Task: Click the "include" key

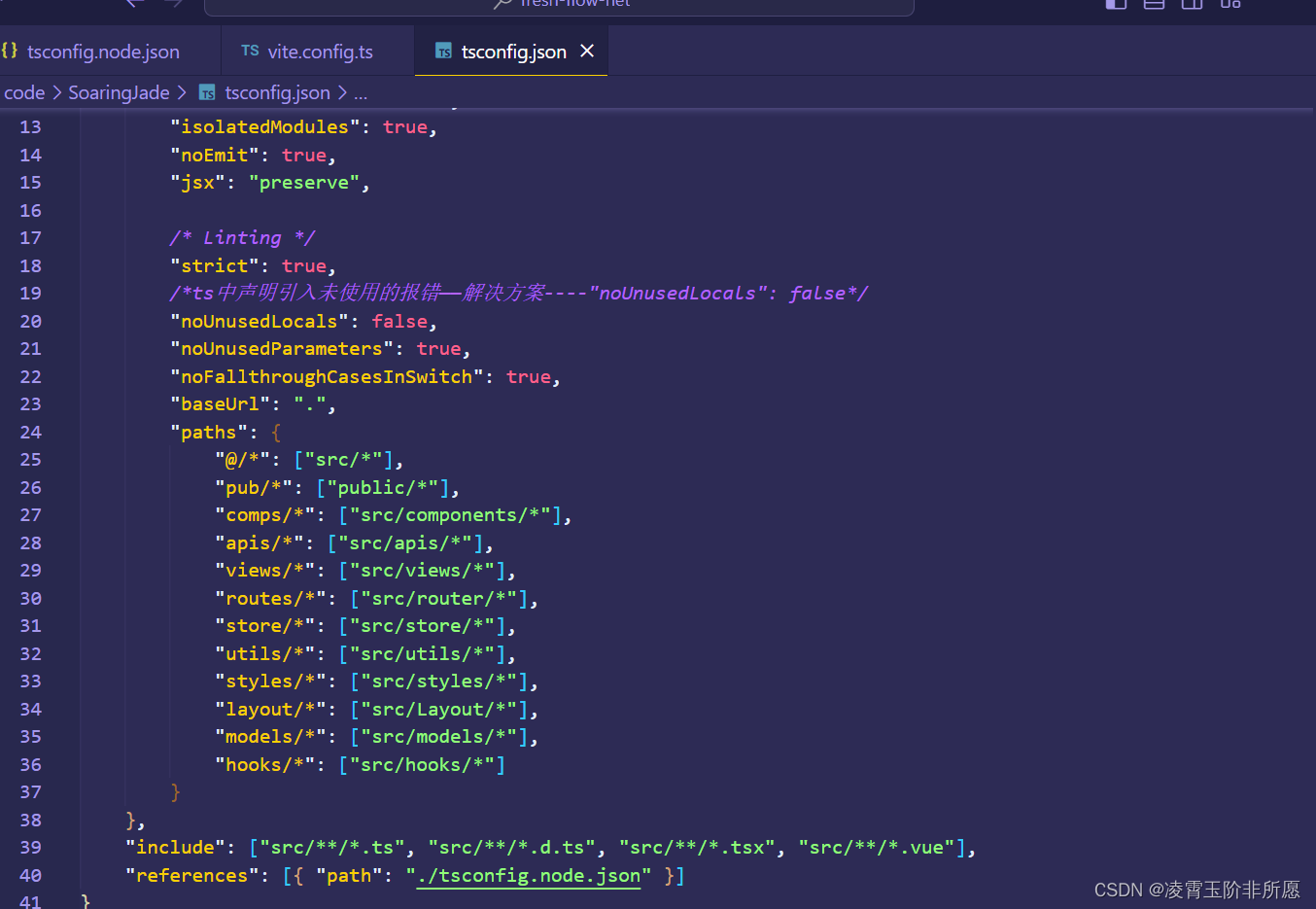Action: coord(175,847)
